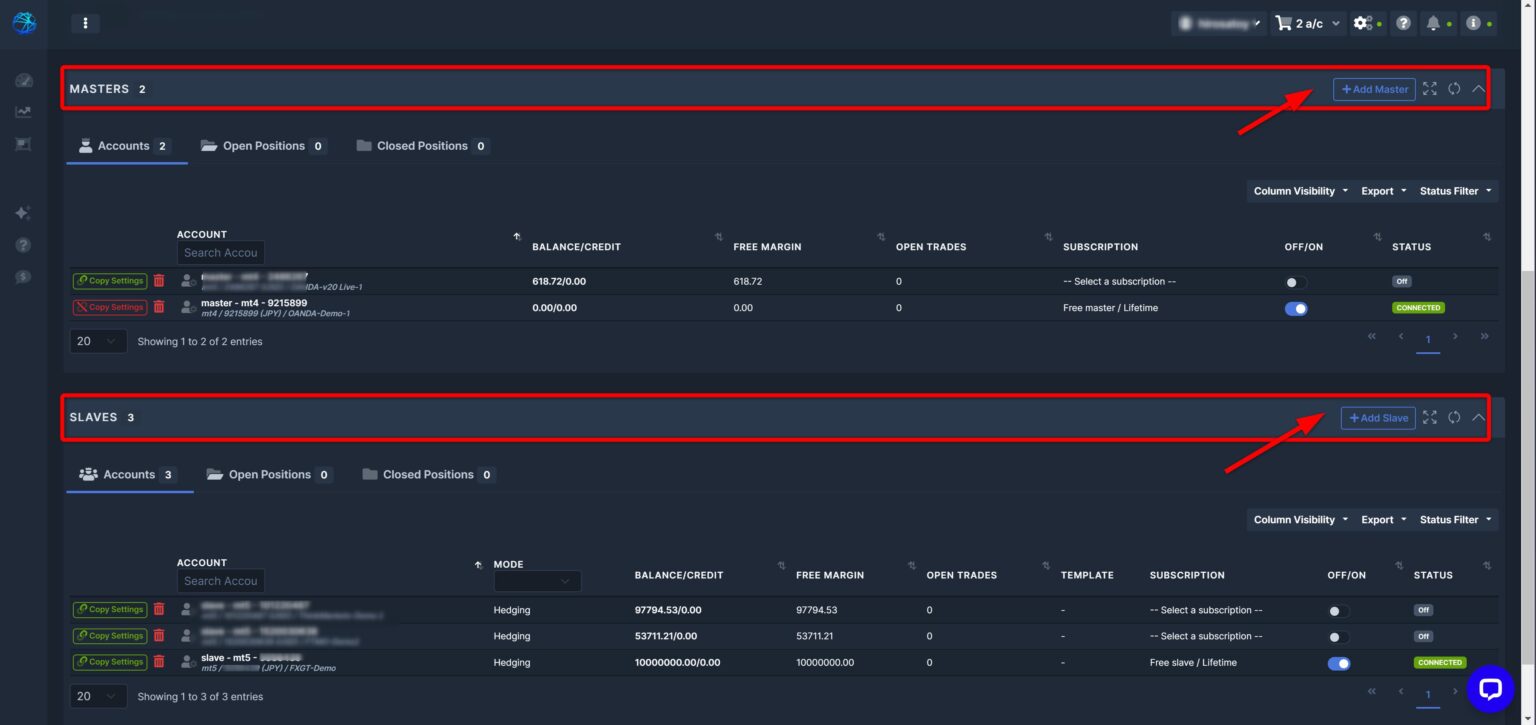1536x725 pixels.
Task: Open the help question mark icon in top bar
Action: (1404, 23)
